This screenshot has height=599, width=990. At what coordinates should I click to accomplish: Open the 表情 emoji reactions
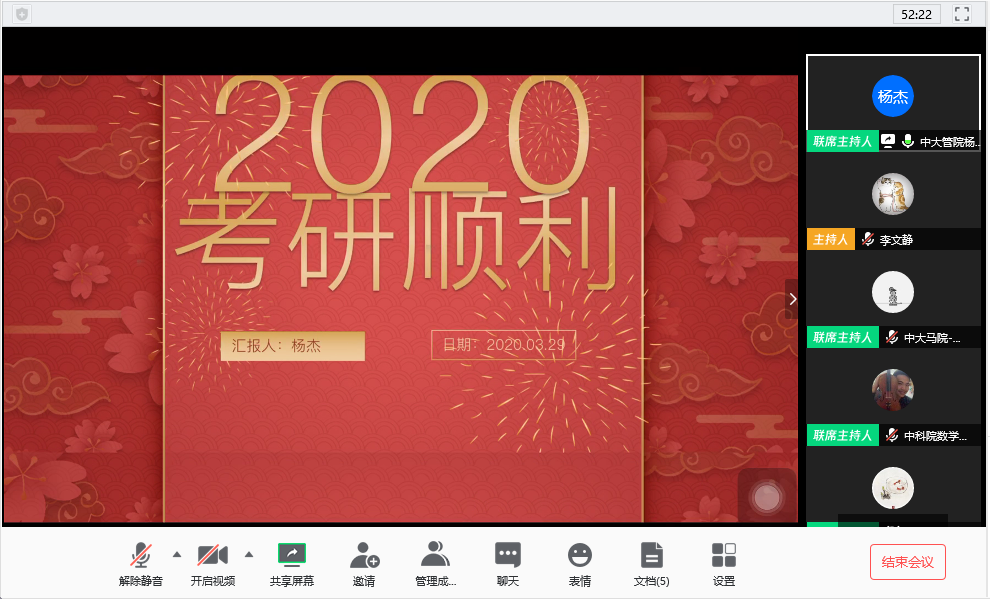(x=579, y=562)
